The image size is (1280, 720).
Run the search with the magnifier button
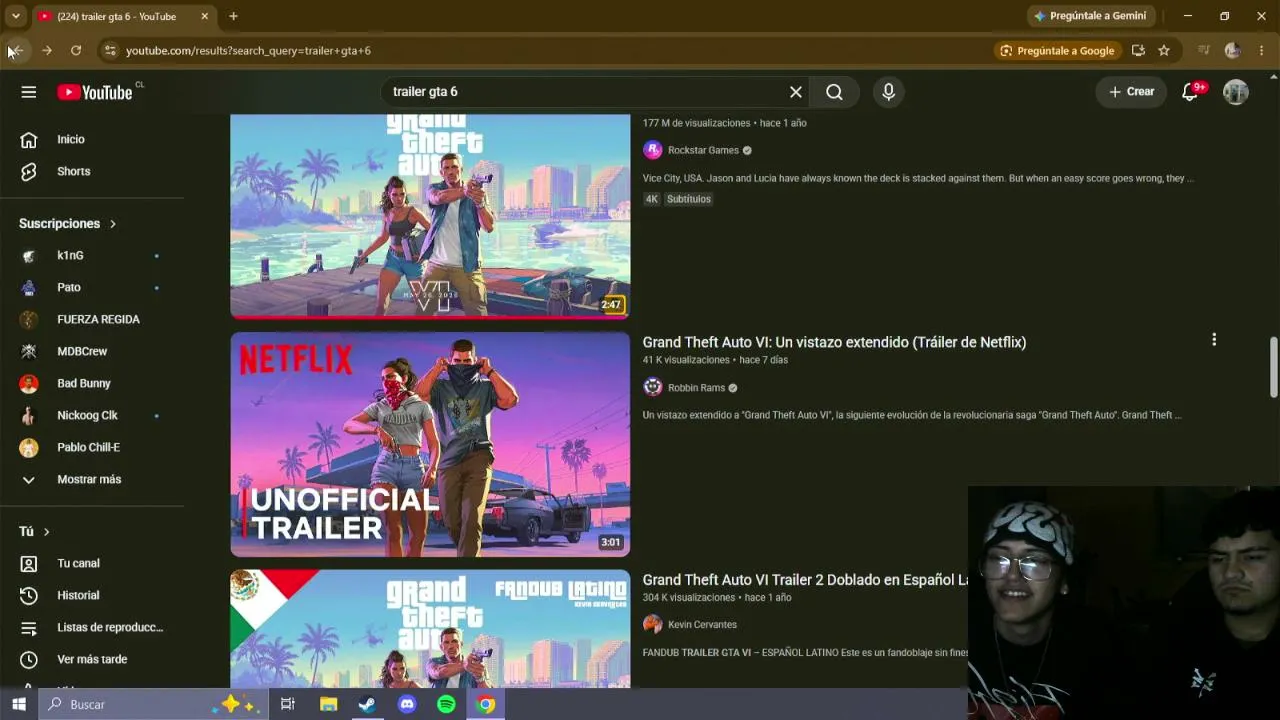click(834, 92)
